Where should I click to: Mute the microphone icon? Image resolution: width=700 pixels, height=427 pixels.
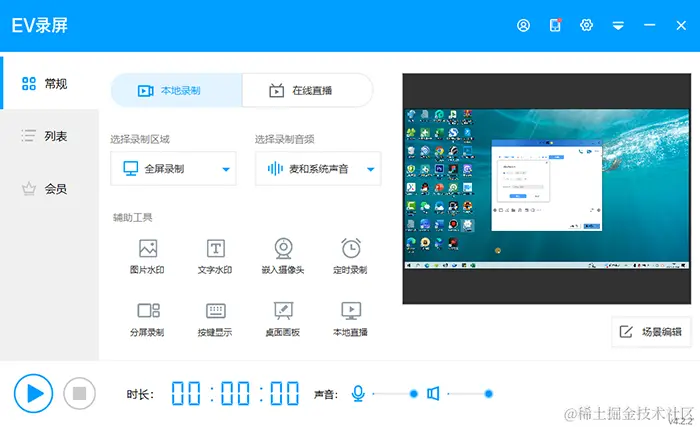click(x=358, y=394)
